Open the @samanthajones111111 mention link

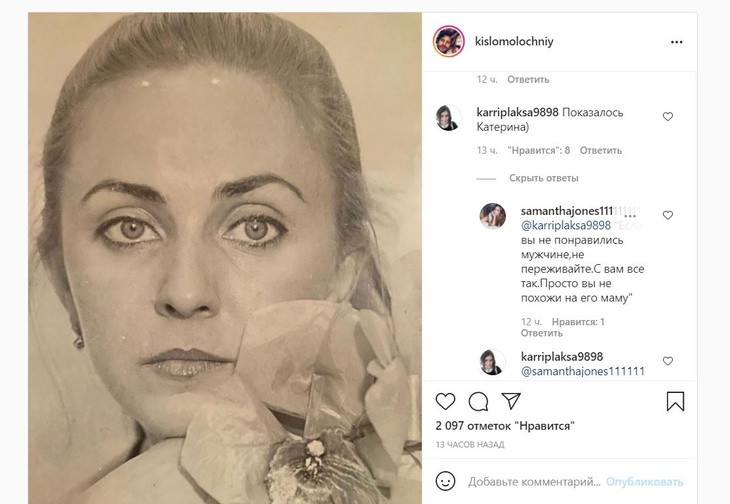(x=582, y=371)
